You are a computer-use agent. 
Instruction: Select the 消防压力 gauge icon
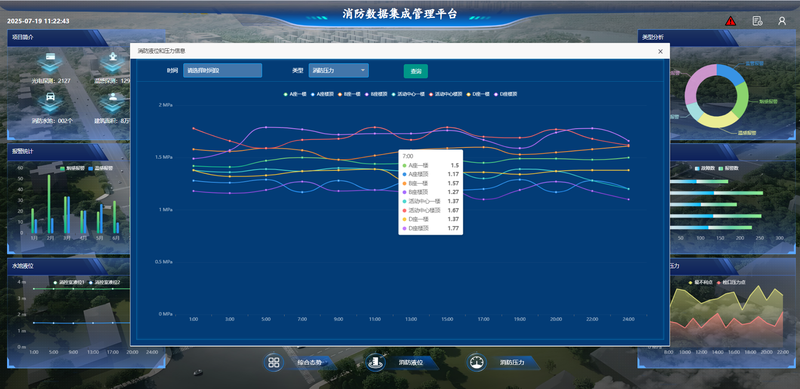click(477, 362)
